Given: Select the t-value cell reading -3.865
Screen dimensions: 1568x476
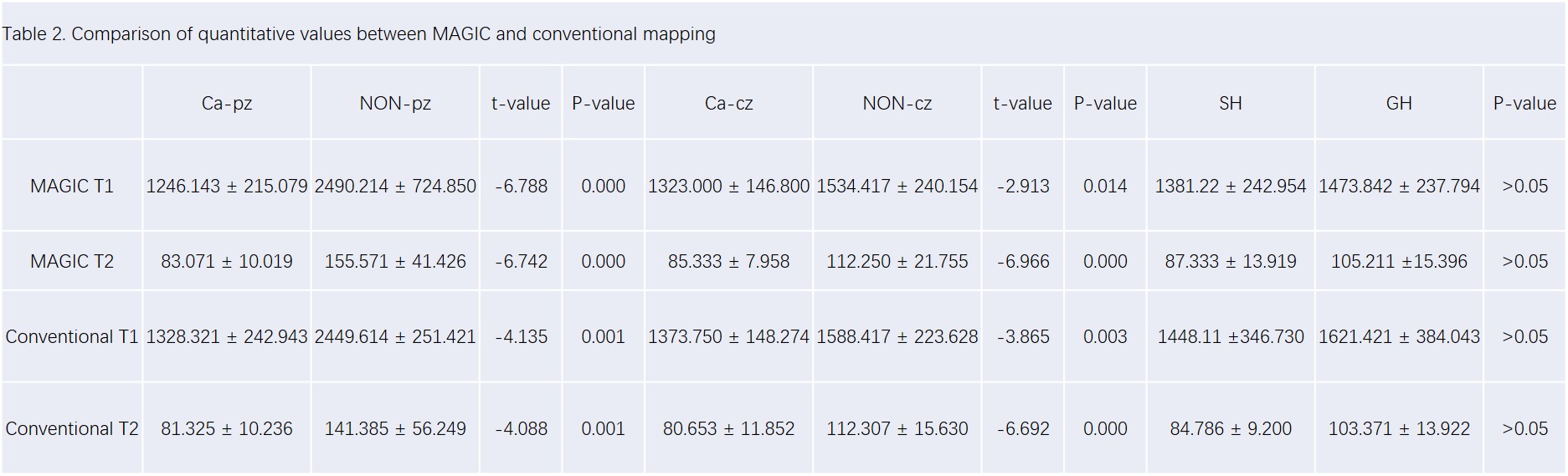Looking at the screenshot, I should [1023, 336].
